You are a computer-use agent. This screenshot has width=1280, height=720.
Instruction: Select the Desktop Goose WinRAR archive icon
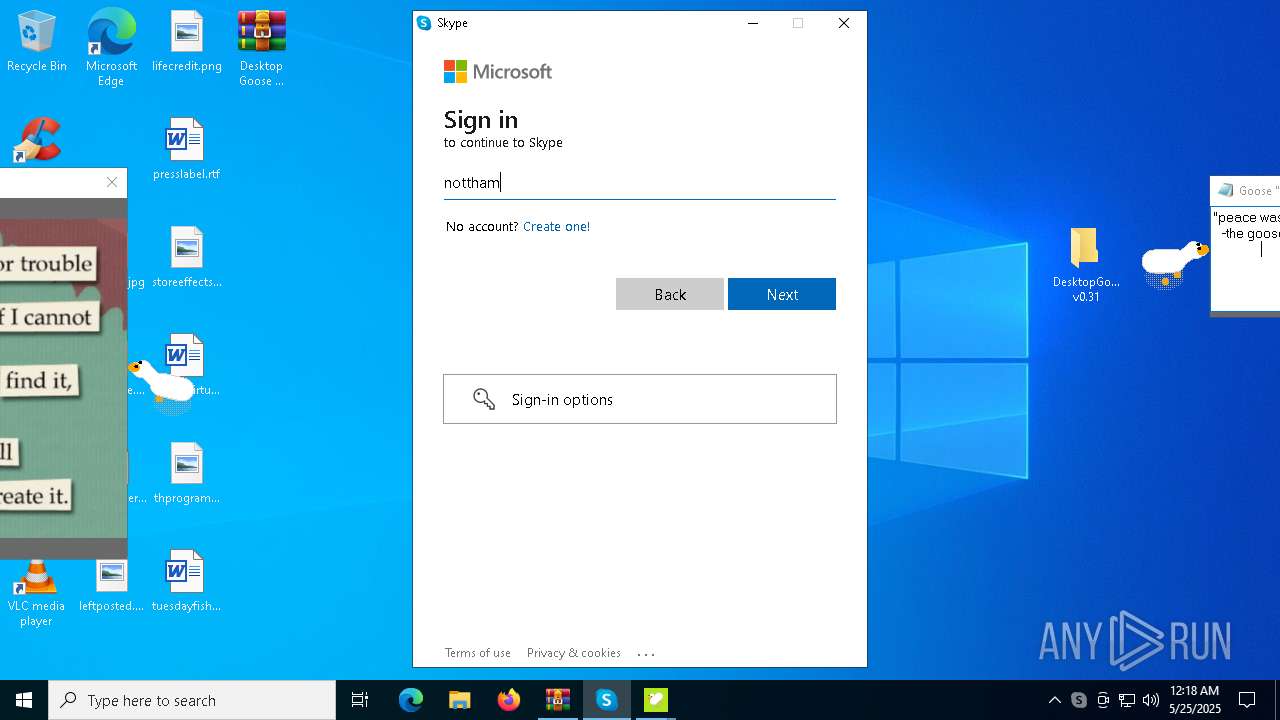261,47
